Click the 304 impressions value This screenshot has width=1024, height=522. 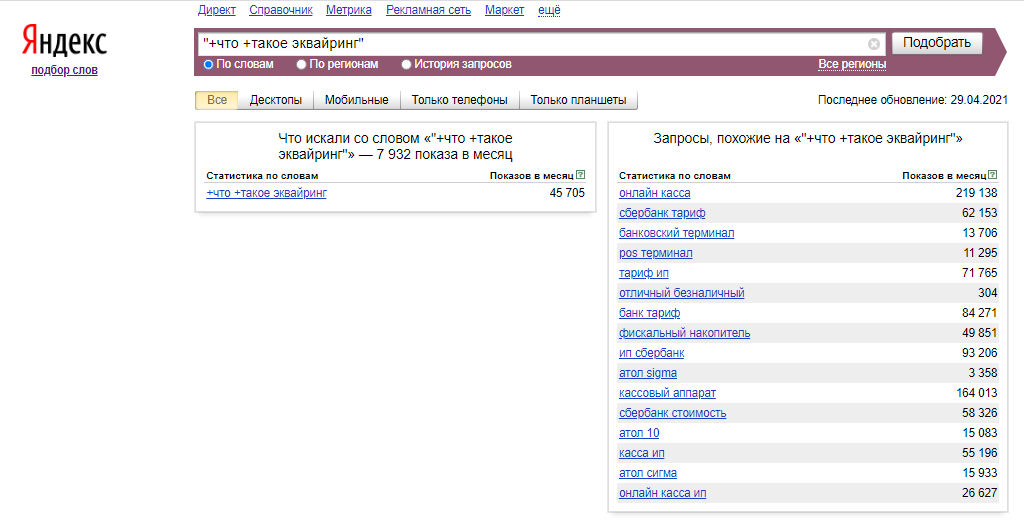987,293
